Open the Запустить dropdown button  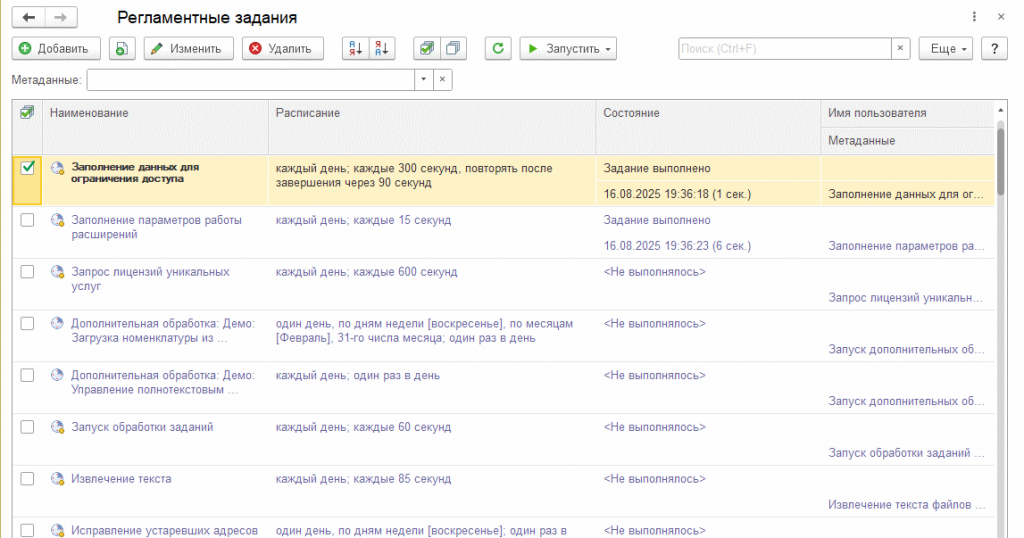point(568,49)
